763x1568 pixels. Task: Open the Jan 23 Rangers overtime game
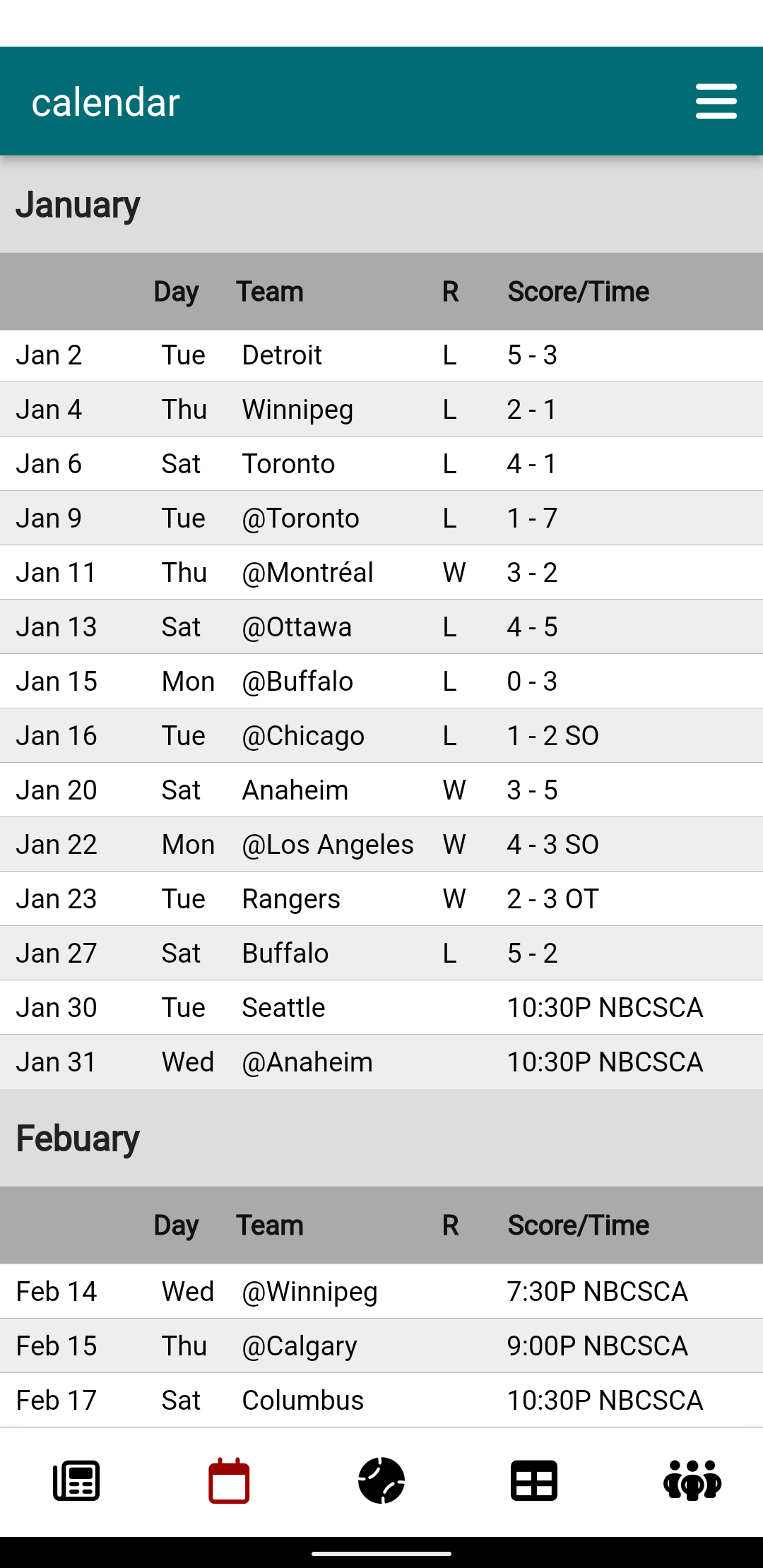pyautogui.click(x=381, y=899)
